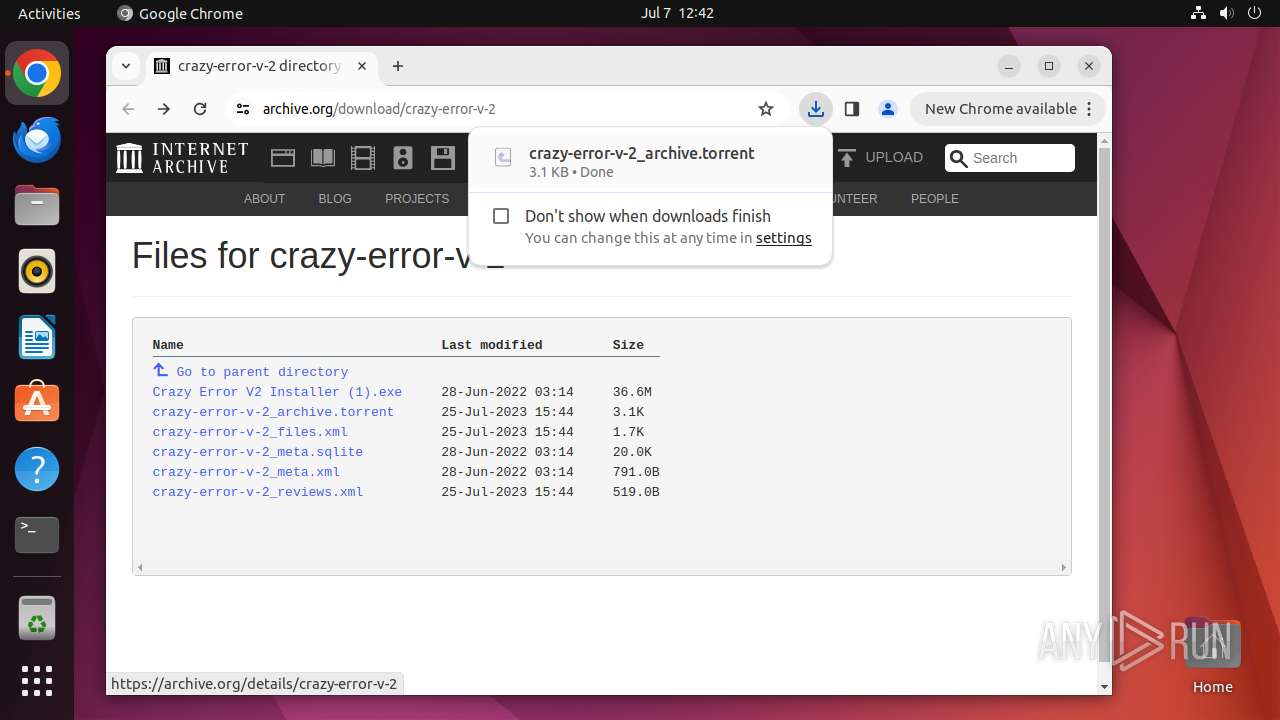Open Rhythmbox music player in dock
The width and height of the screenshot is (1280, 720).
tap(37, 271)
